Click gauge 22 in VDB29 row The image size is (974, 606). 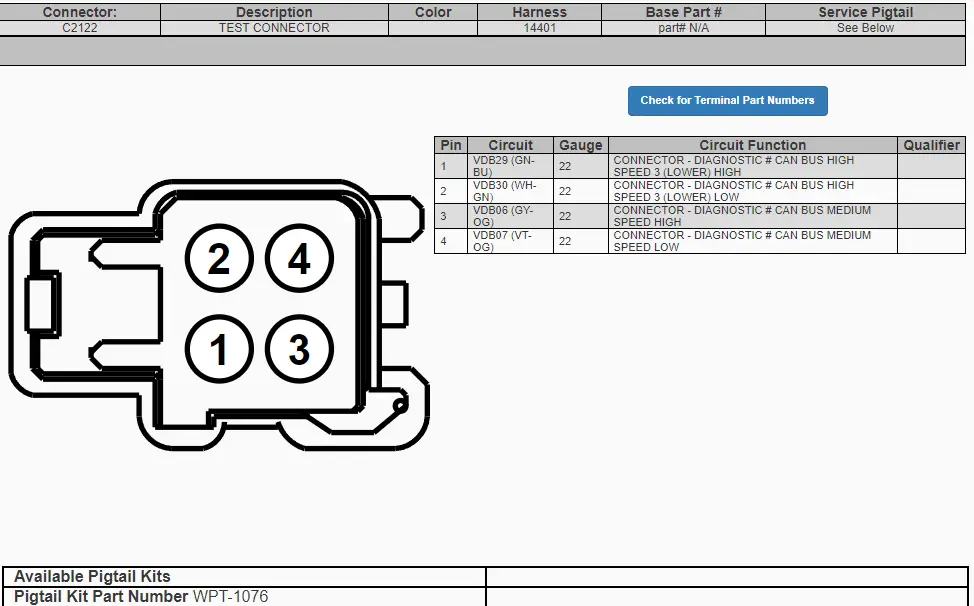point(581,166)
